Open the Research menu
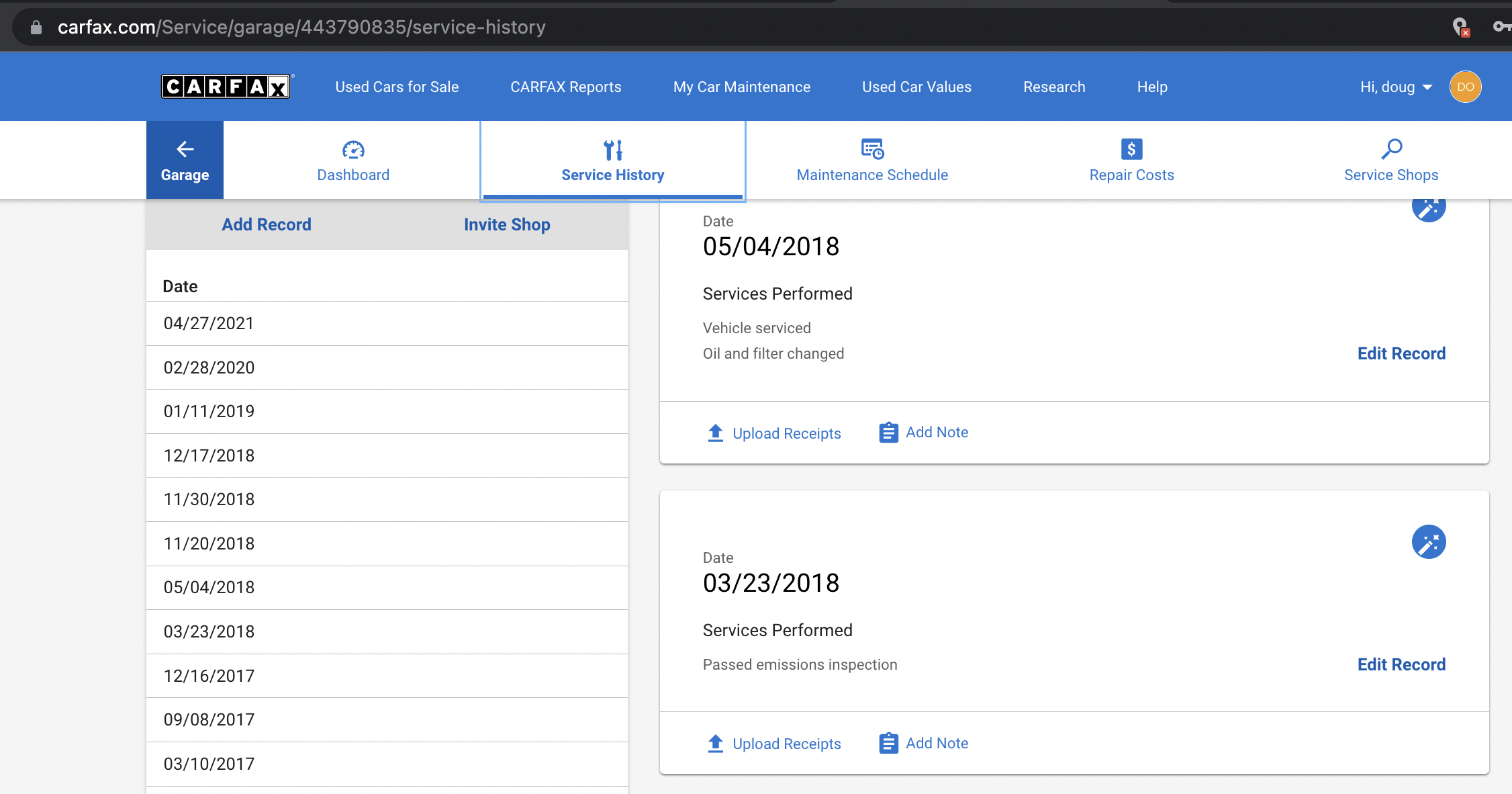This screenshot has width=1512, height=794. (1054, 87)
